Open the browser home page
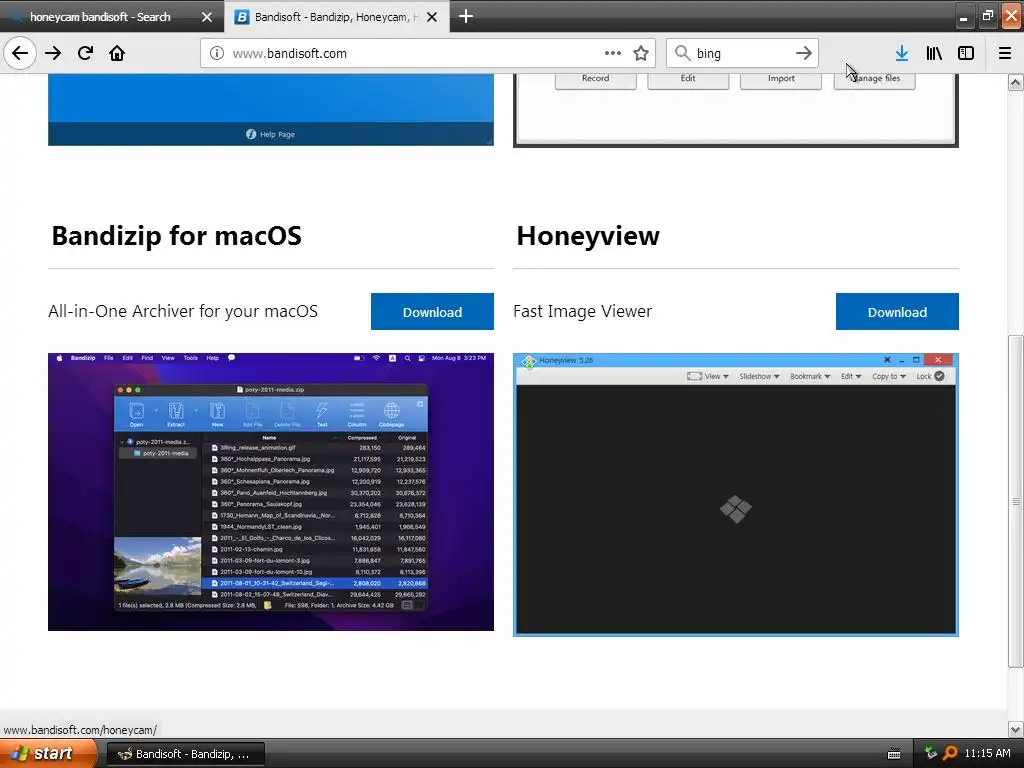 coord(117,53)
